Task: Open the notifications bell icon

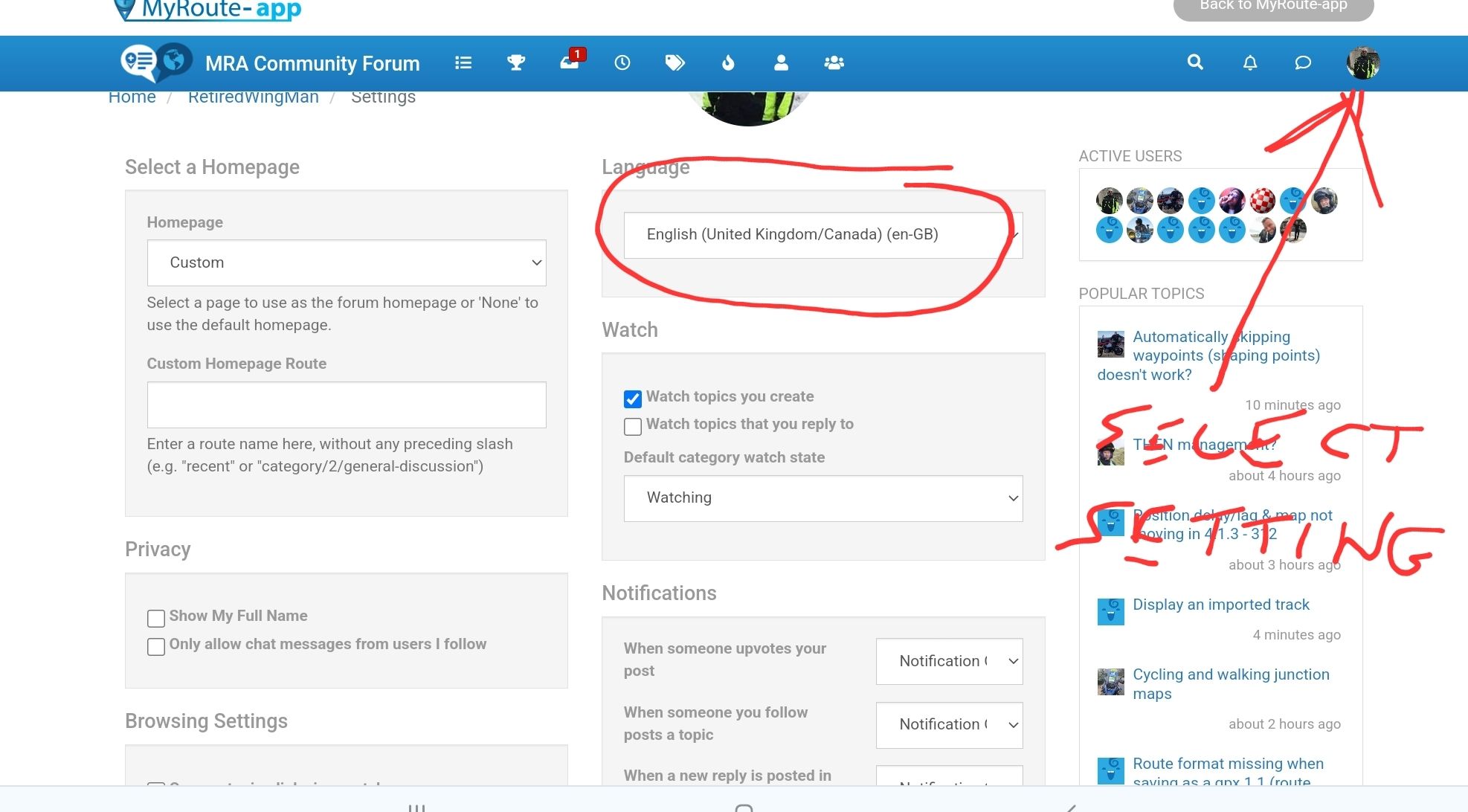Action: click(1250, 63)
